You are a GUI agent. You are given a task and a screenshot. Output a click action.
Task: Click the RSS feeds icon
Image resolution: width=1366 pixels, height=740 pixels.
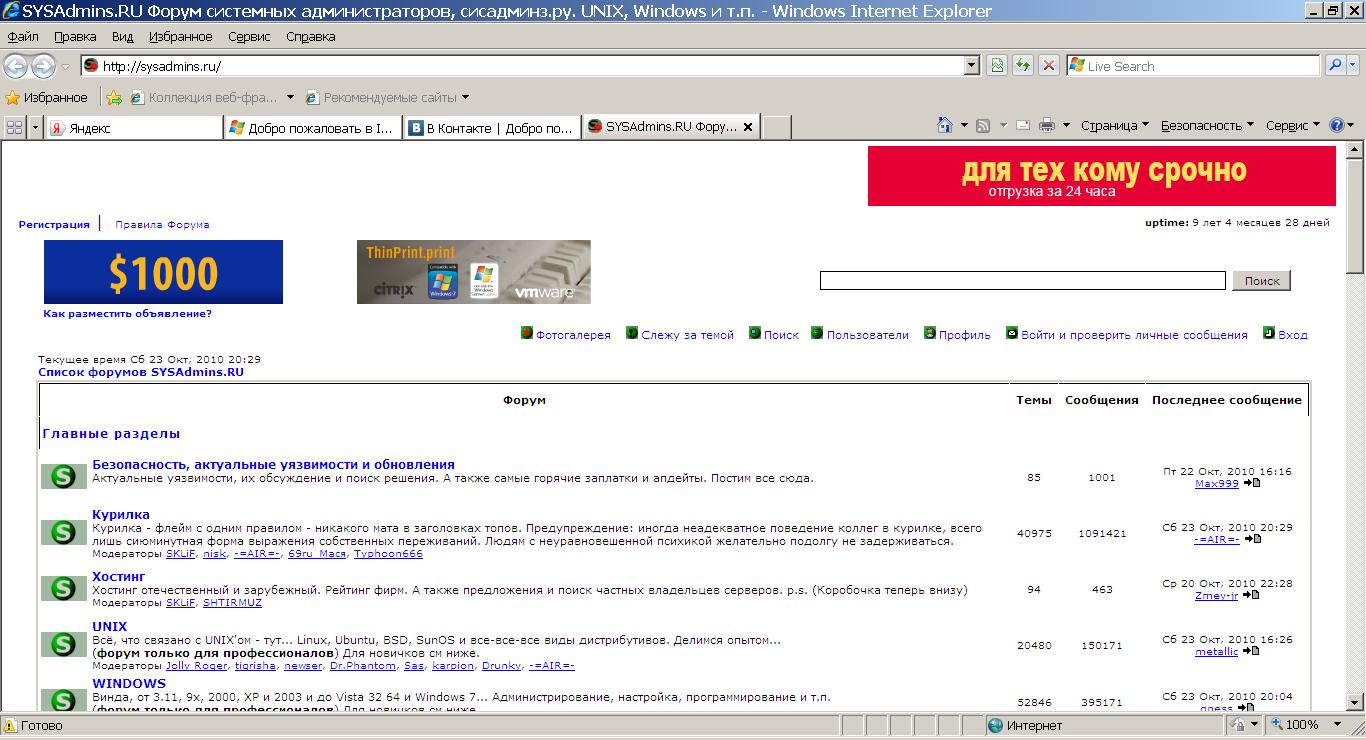pyautogui.click(x=983, y=126)
